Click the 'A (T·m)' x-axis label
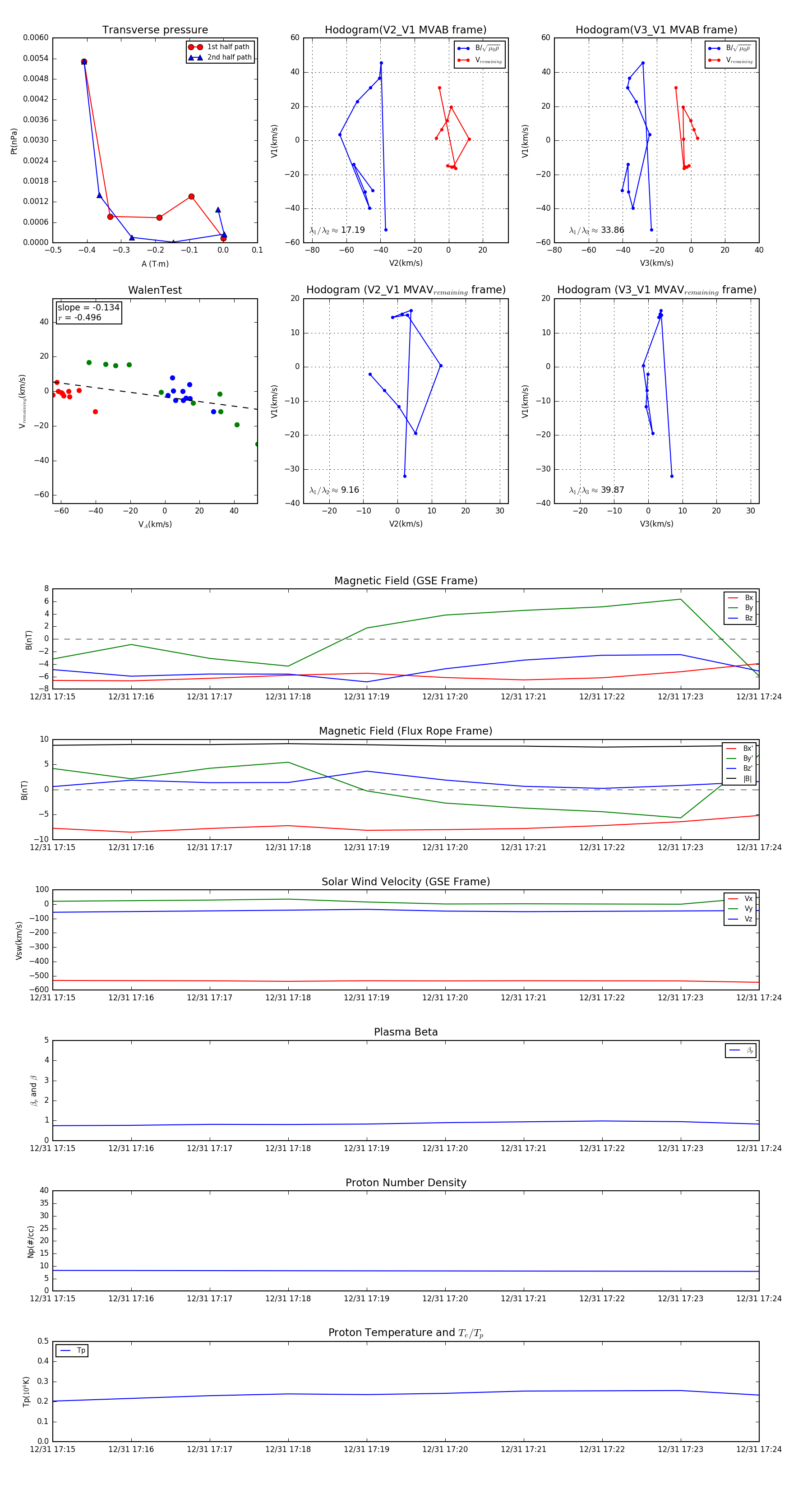The height and width of the screenshot is (1489, 812). 155,264
